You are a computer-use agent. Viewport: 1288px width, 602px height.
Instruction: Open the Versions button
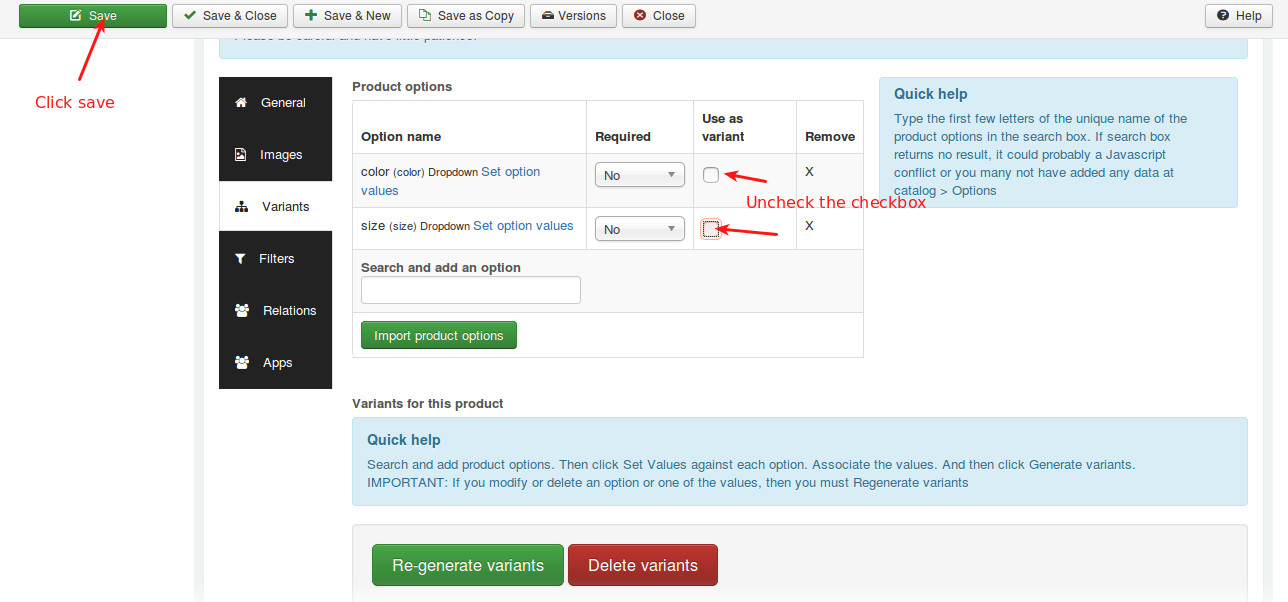(x=573, y=16)
